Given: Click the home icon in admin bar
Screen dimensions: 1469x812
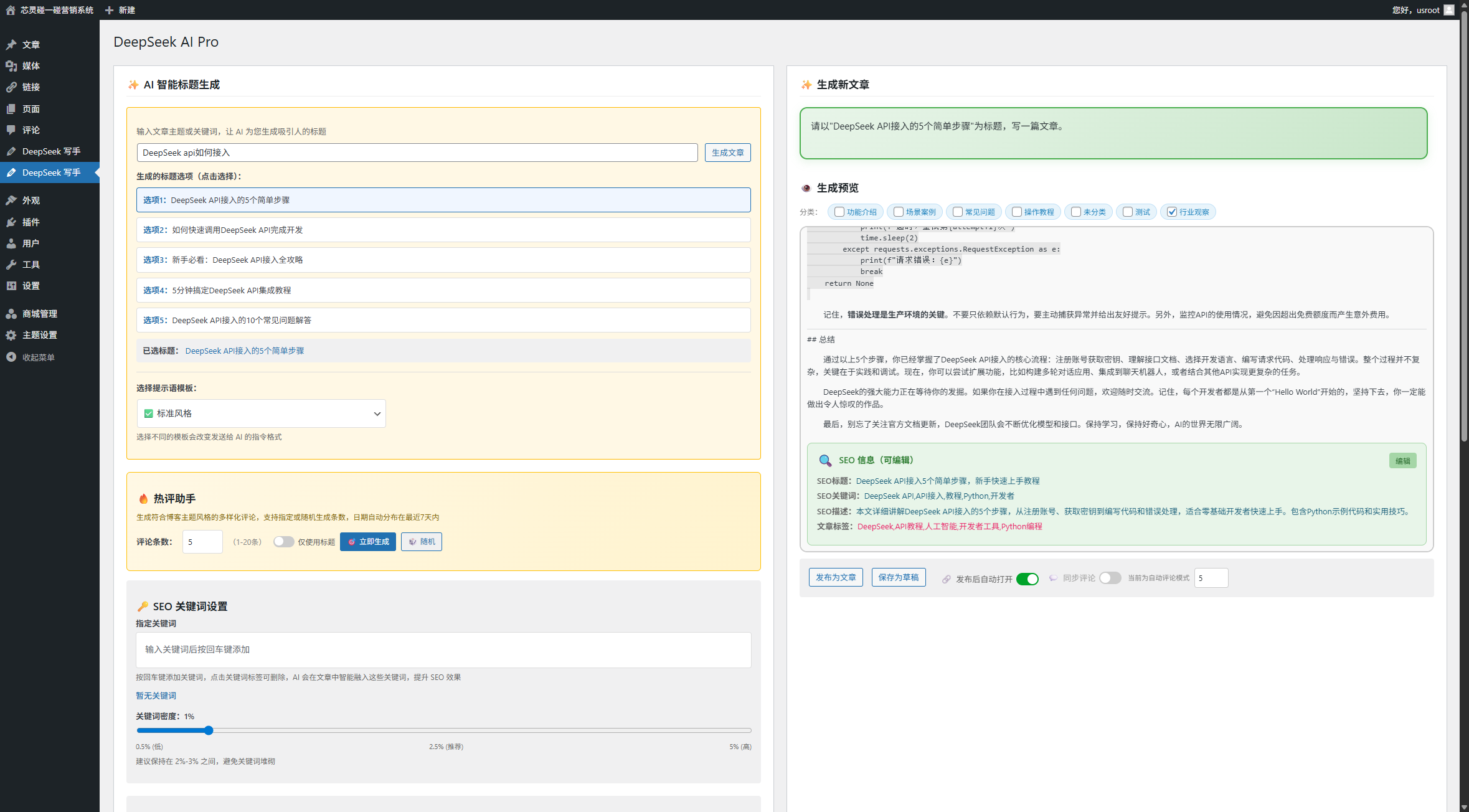Looking at the screenshot, I should click(x=11, y=10).
